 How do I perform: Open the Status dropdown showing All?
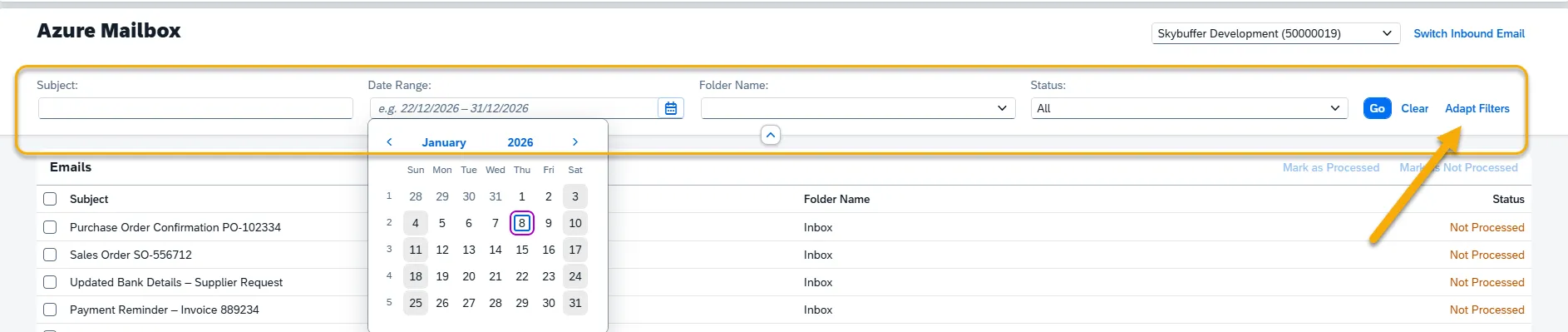[1189, 108]
